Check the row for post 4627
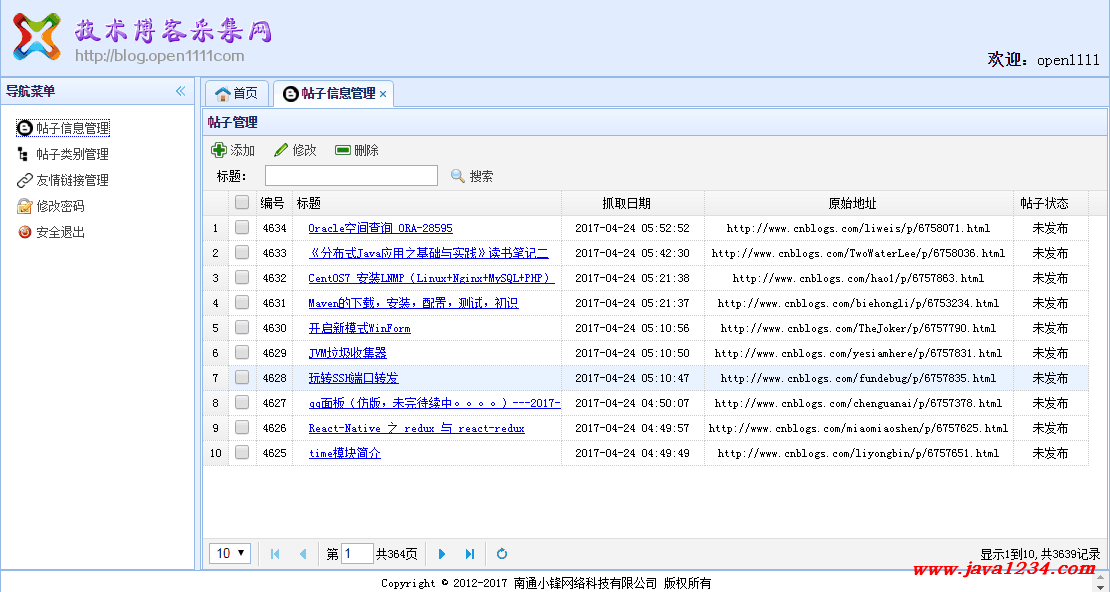The image size is (1110, 592). [242, 402]
